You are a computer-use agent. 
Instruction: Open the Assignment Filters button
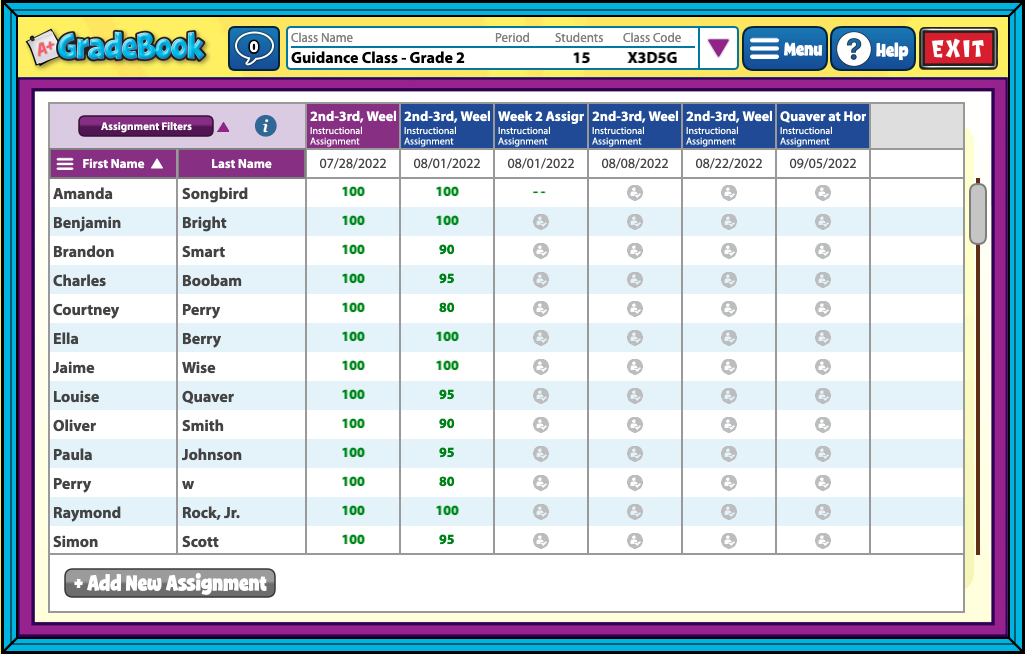[x=146, y=126]
